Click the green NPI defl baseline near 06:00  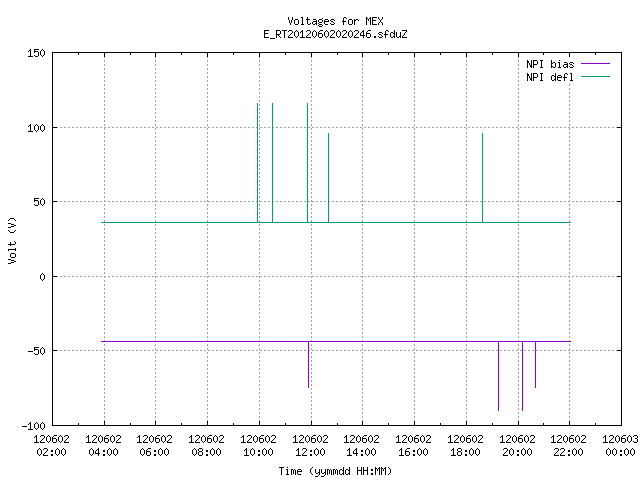[155, 222]
